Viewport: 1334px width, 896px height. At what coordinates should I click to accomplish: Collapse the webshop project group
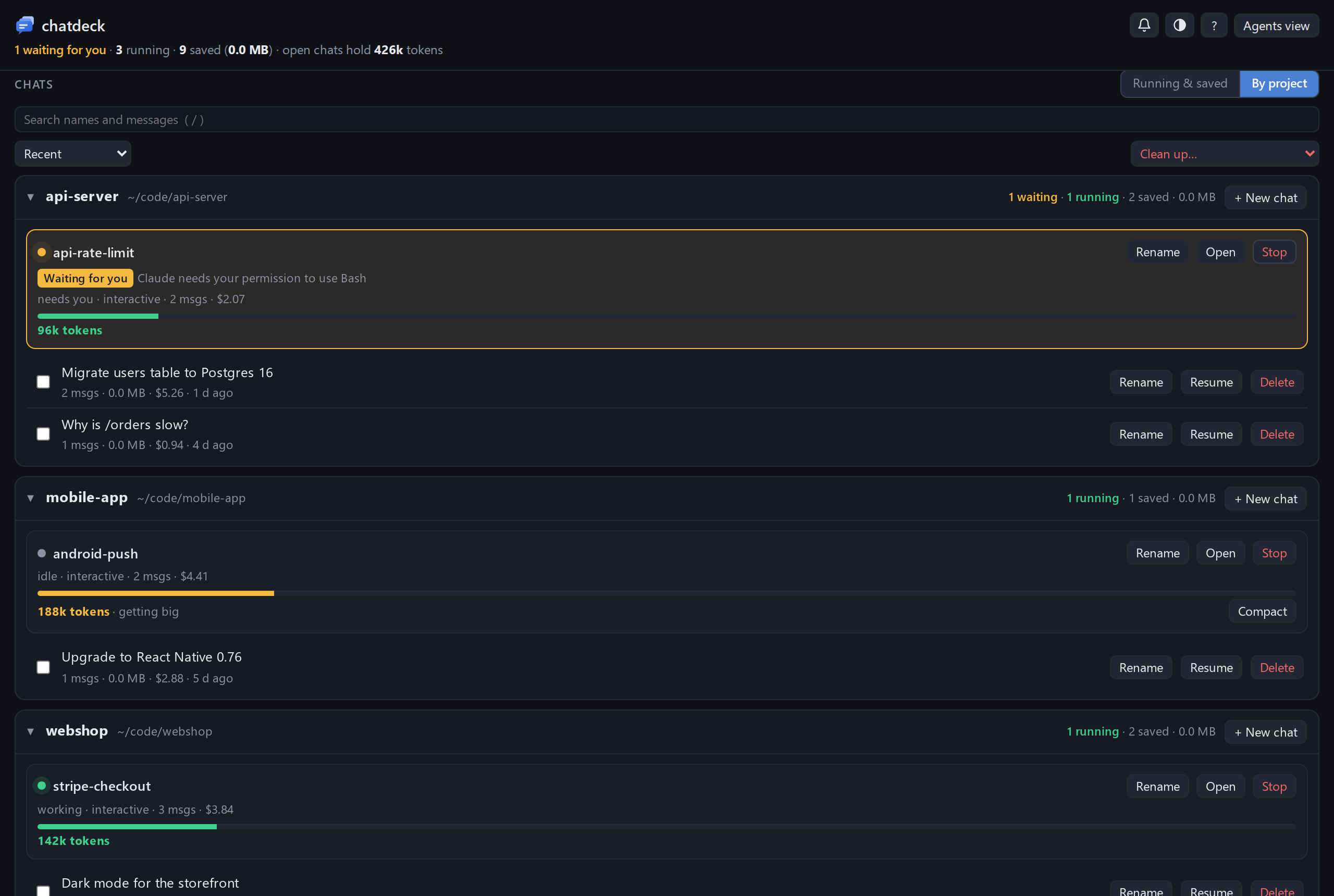[x=30, y=731]
